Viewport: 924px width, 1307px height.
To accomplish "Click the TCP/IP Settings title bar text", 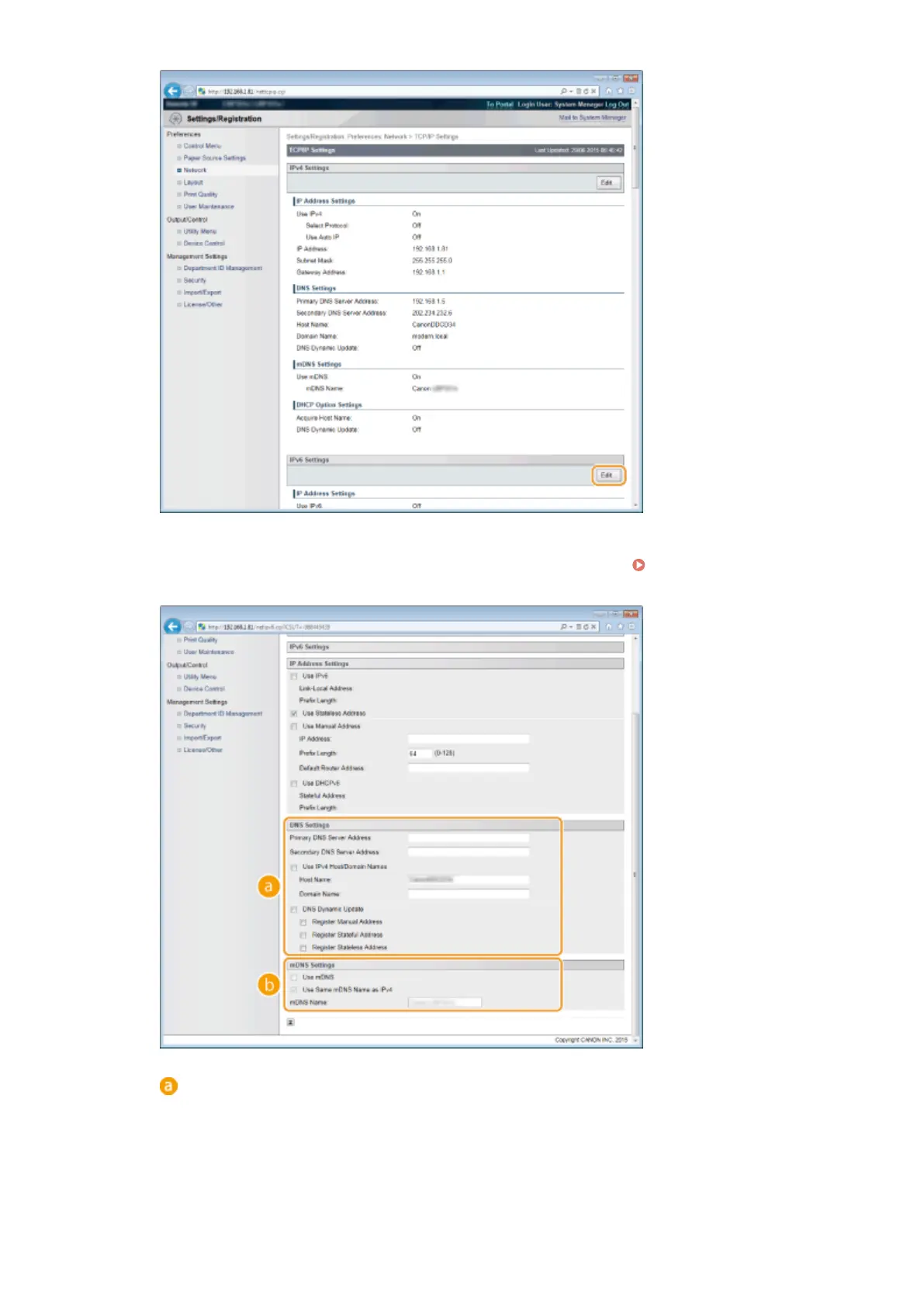I will point(313,151).
